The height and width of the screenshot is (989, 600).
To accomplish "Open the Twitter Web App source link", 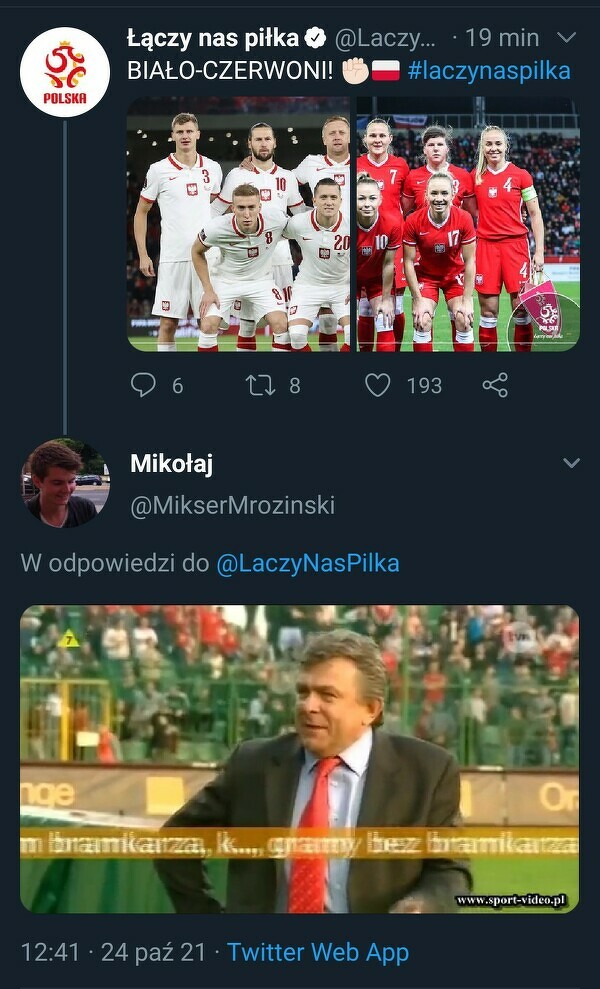I will click(318, 952).
